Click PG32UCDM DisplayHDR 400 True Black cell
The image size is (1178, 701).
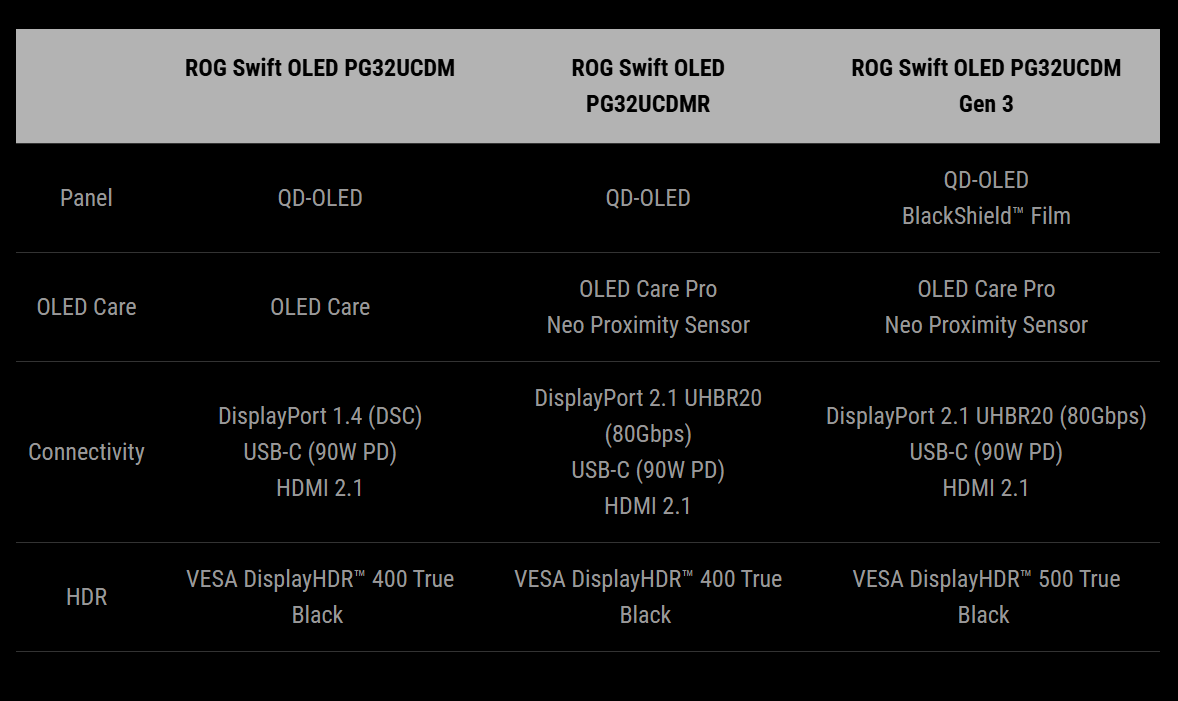coord(320,597)
